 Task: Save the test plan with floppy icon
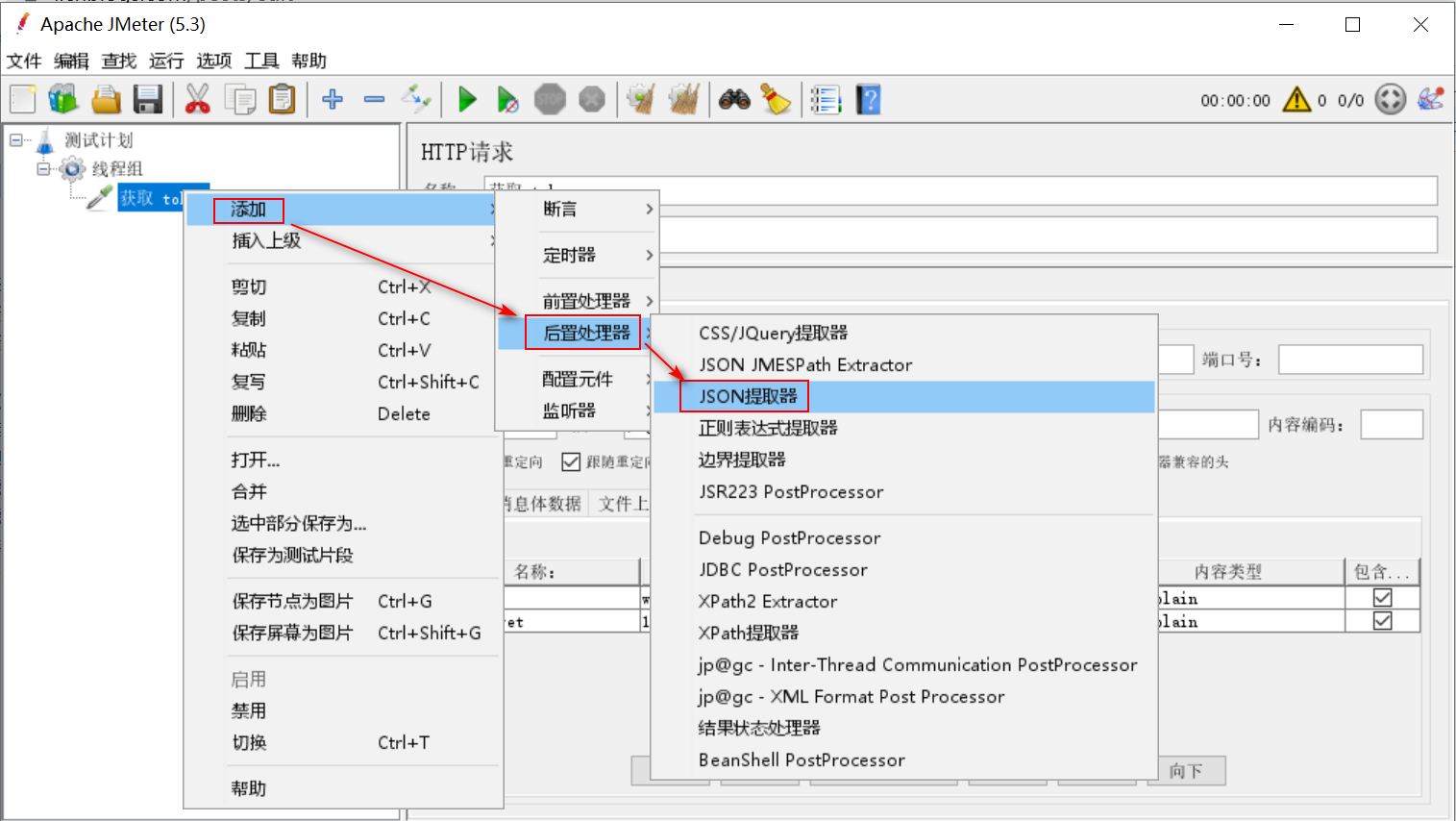point(148,99)
